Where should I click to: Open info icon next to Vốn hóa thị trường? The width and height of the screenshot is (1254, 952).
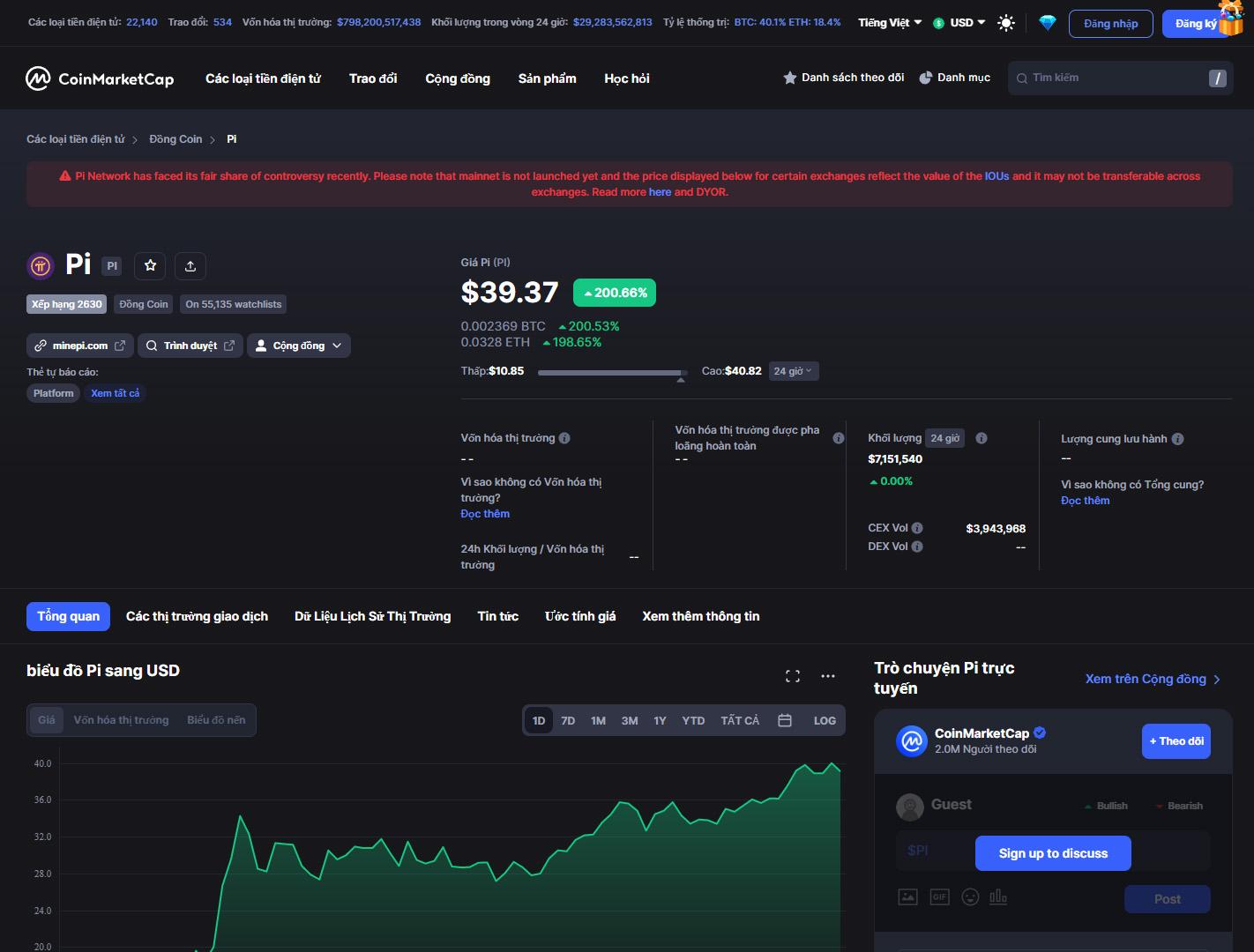564,438
